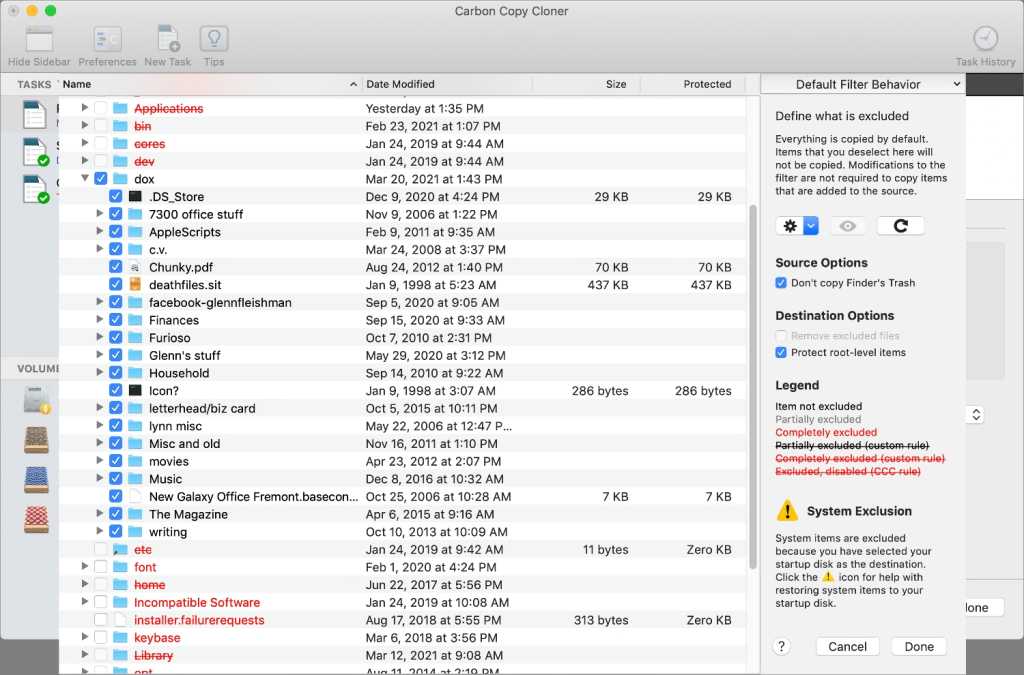Uncheck the writing folder checkbox
Viewport: 1024px width, 675px height.
[x=116, y=531]
